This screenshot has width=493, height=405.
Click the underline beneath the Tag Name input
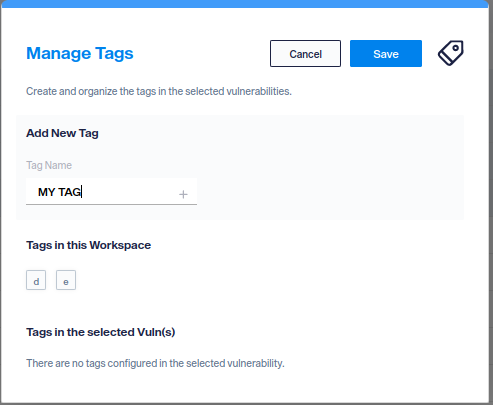coord(111,204)
